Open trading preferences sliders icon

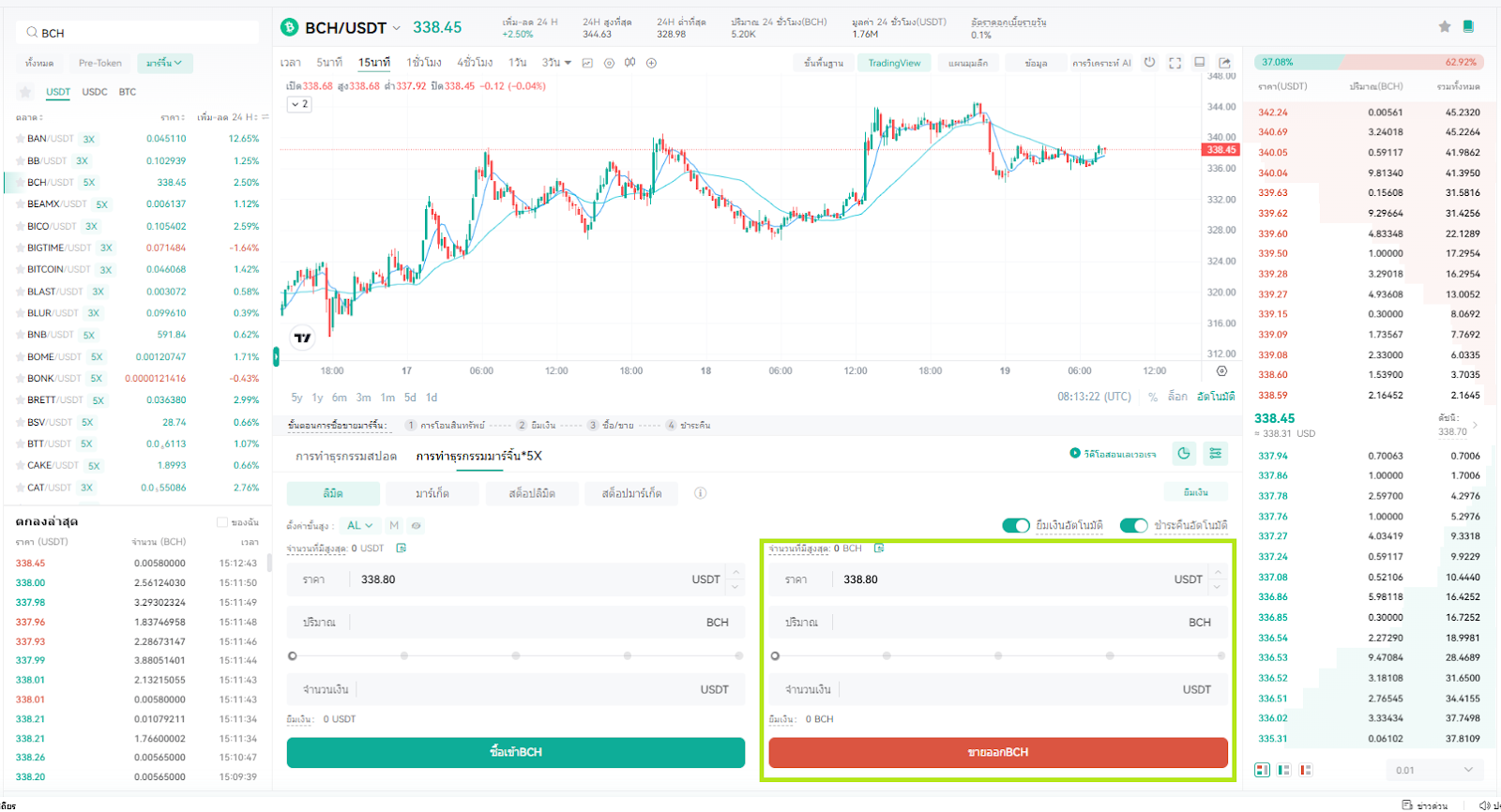1216,454
